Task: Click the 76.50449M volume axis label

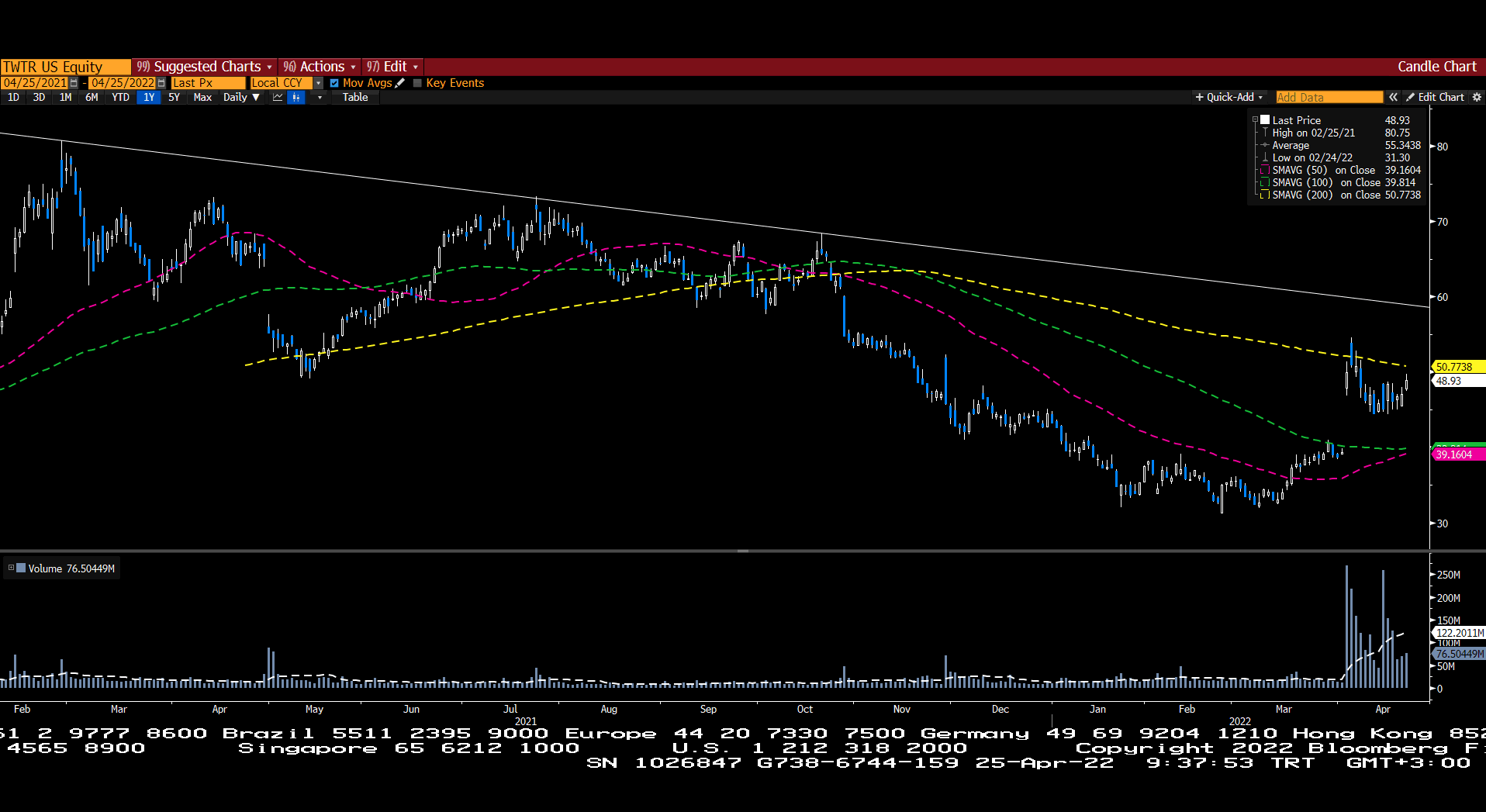Action: point(1459,654)
